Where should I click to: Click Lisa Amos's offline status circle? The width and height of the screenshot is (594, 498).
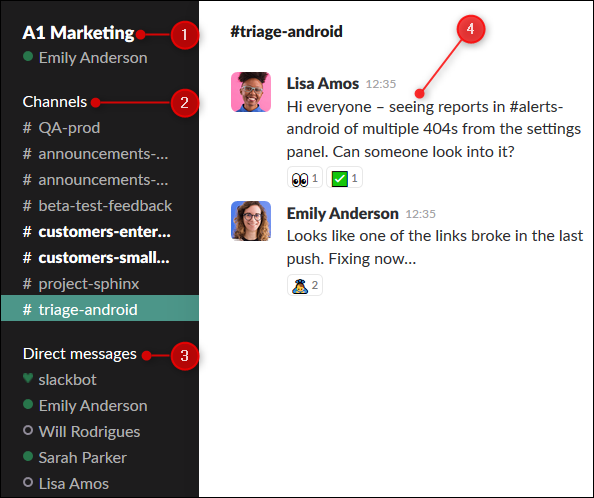click(28, 482)
